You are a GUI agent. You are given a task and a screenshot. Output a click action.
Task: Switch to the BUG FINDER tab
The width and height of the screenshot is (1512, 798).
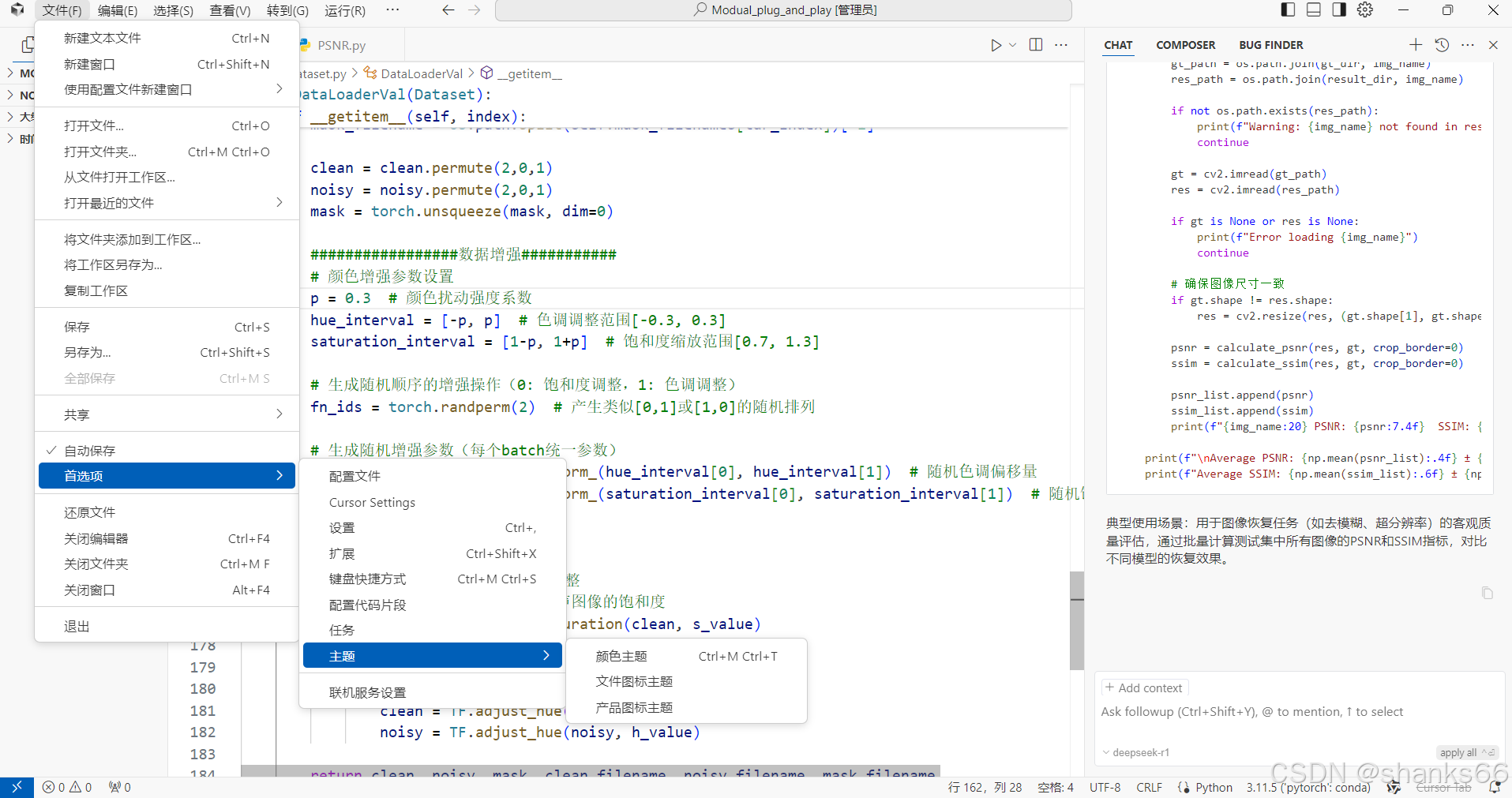[1271, 45]
